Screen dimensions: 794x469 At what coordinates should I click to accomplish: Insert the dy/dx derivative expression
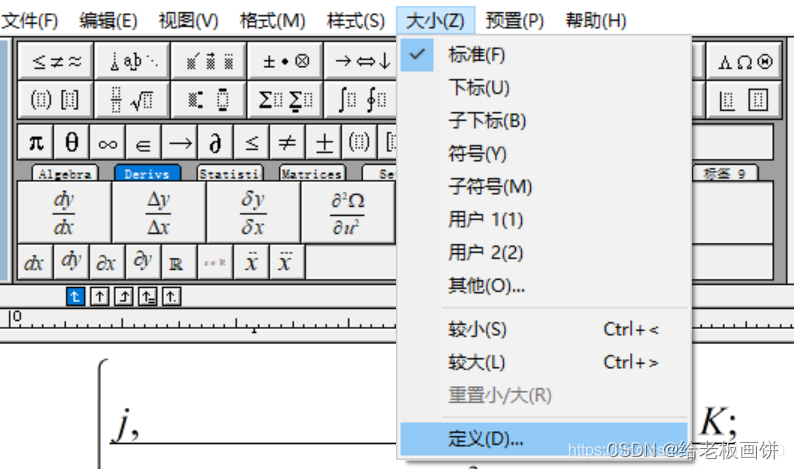point(64,212)
